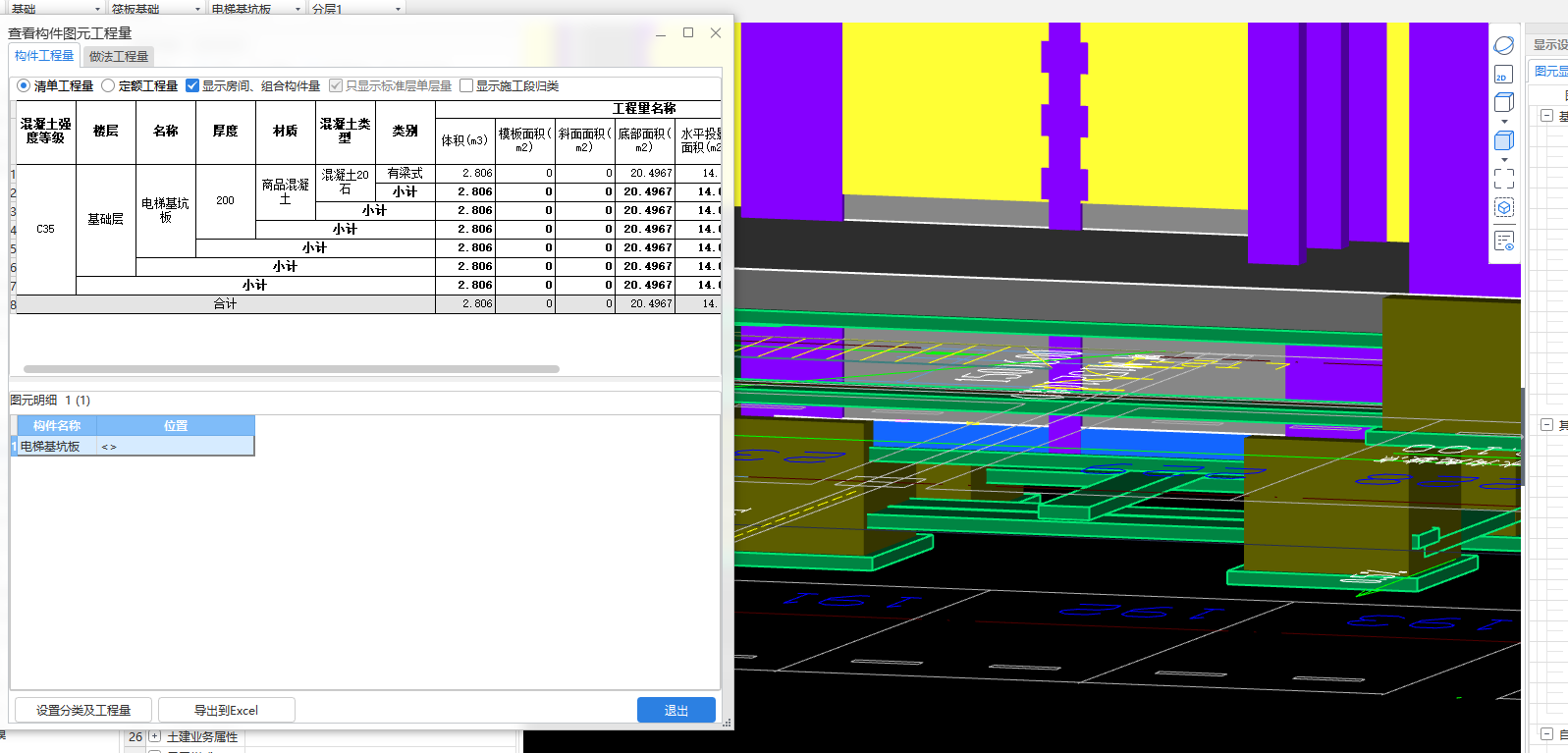Click 设置分类及工程量 button

pyautogui.click(x=83, y=710)
